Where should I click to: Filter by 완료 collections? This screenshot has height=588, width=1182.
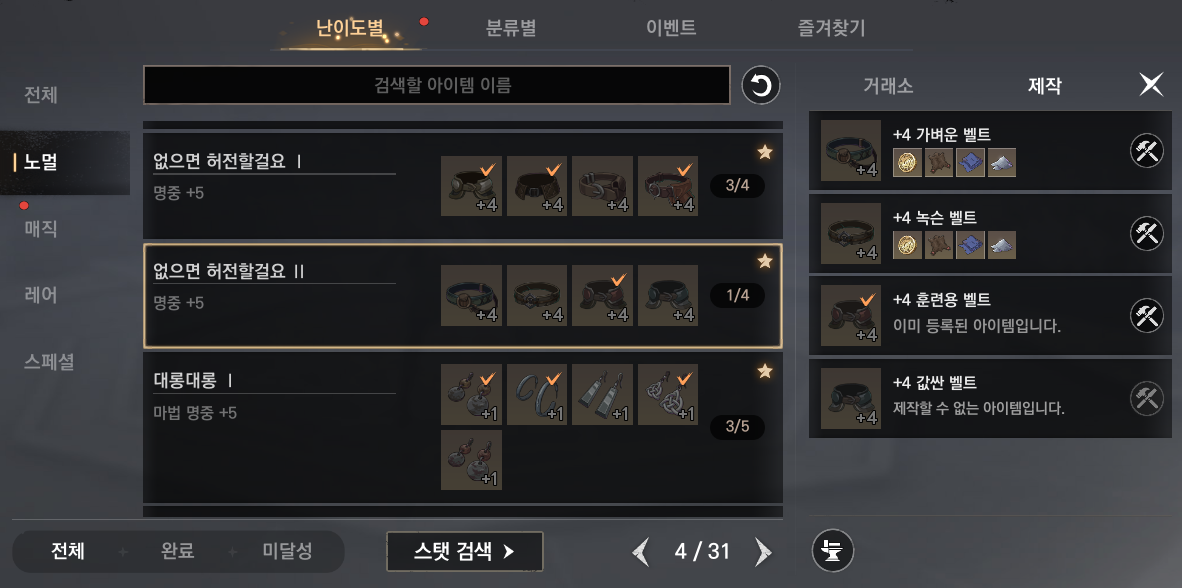pyautogui.click(x=178, y=551)
